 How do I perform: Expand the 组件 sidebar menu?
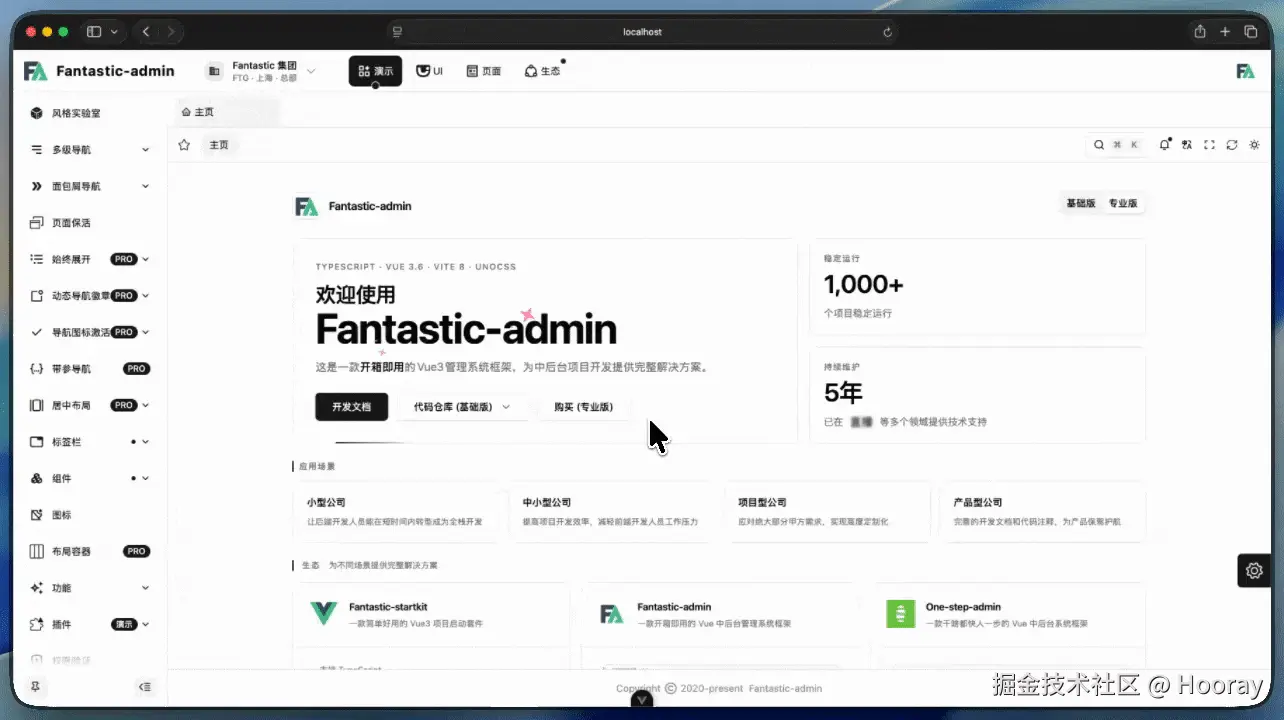coord(88,478)
